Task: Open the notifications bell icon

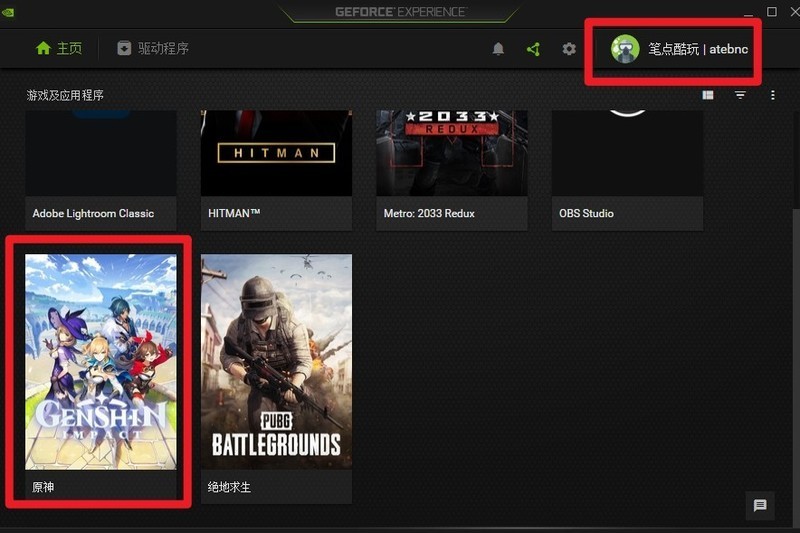Action: click(x=498, y=49)
